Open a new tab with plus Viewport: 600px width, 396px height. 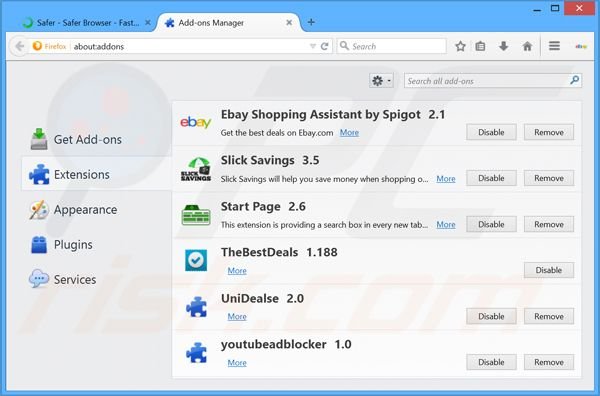click(x=311, y=22)
